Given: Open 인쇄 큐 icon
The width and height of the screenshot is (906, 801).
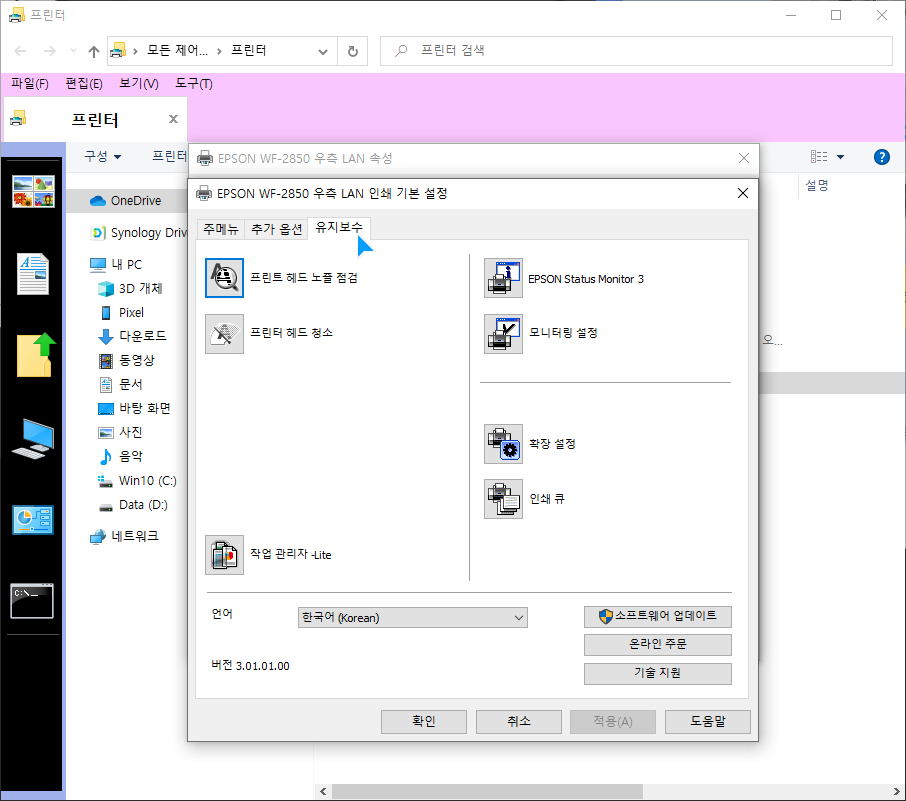Looking at the screenshot, I should pos(503,499).
